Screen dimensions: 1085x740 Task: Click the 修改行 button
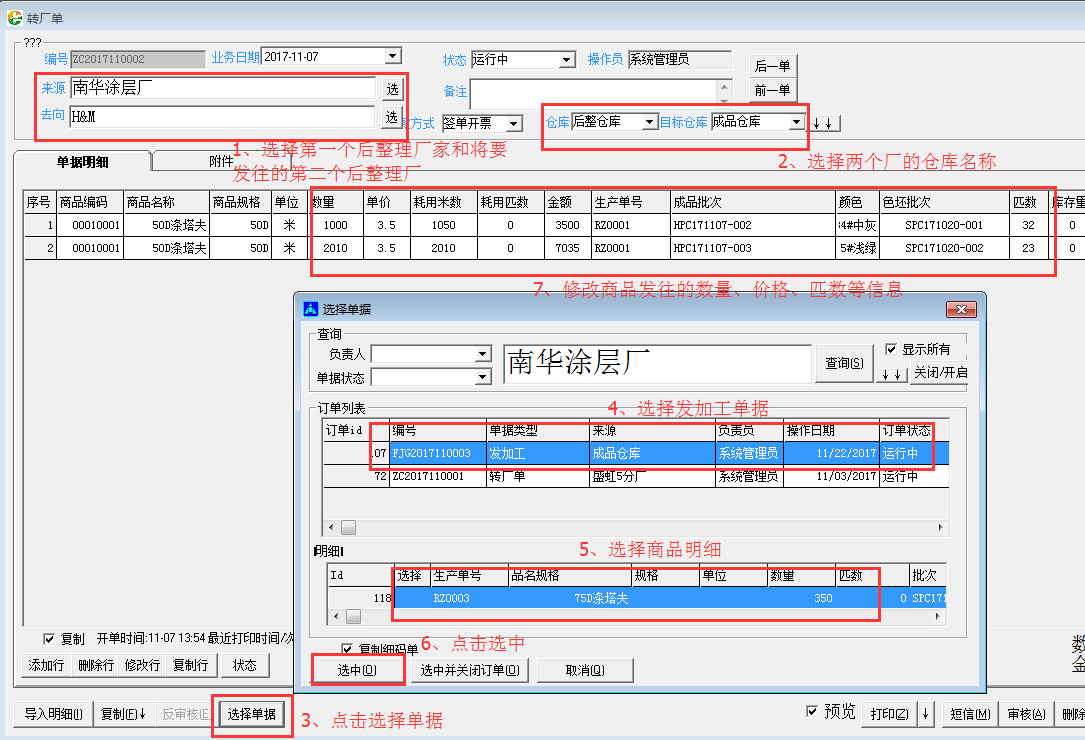pos(143,665)
